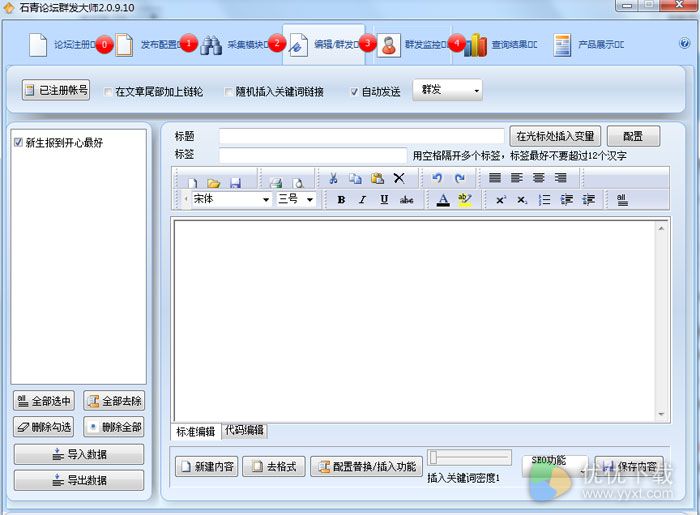Click the 去格式 button
Viewport: 700px width, 515px height.
[x=274, y=467]
